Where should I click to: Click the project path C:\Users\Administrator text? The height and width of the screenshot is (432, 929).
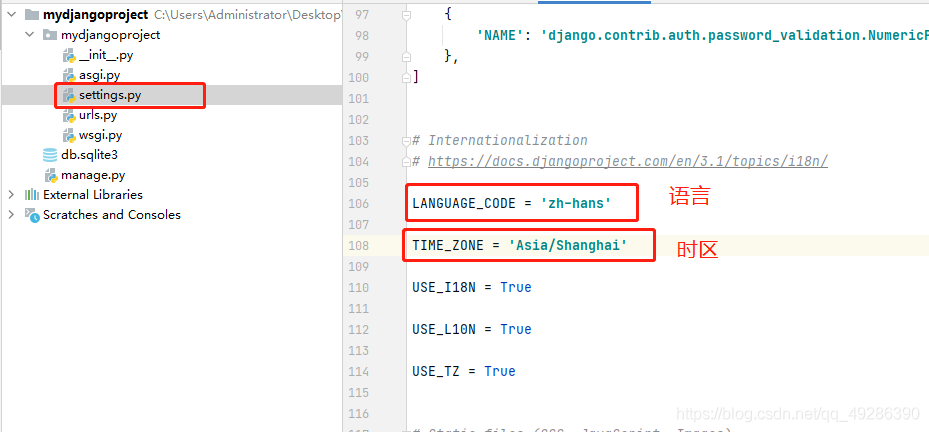pyautogui.click(x=248, y=15)
